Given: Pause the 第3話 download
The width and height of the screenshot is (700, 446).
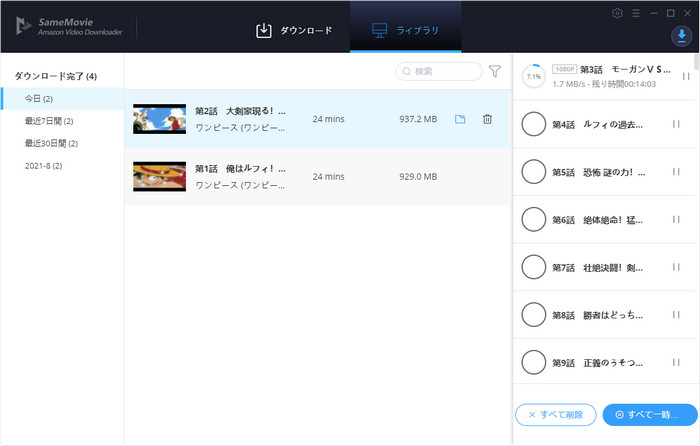Looking at the screenshot, I should coord(686,76).
